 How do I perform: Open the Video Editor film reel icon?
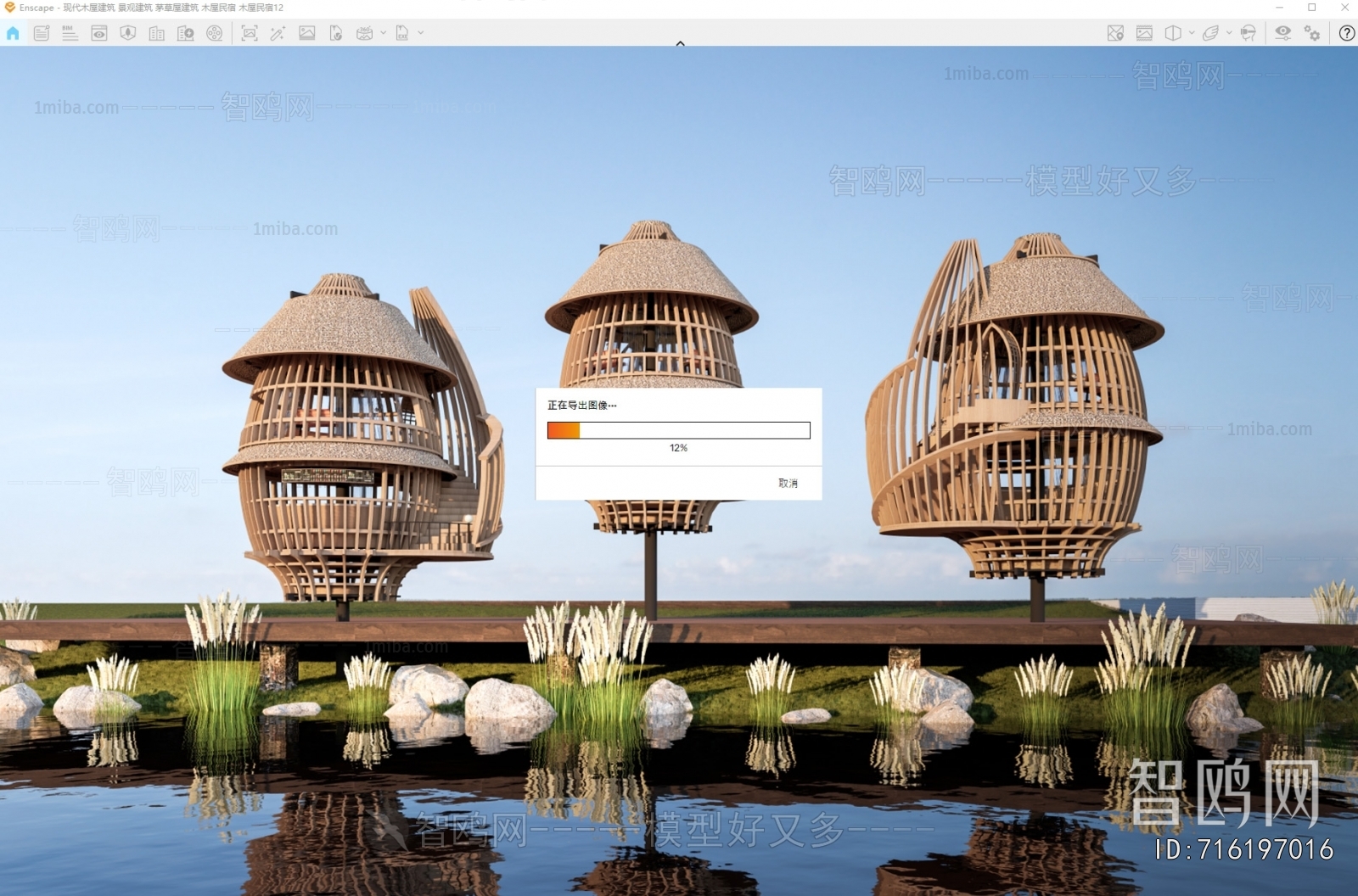[215, 33]
